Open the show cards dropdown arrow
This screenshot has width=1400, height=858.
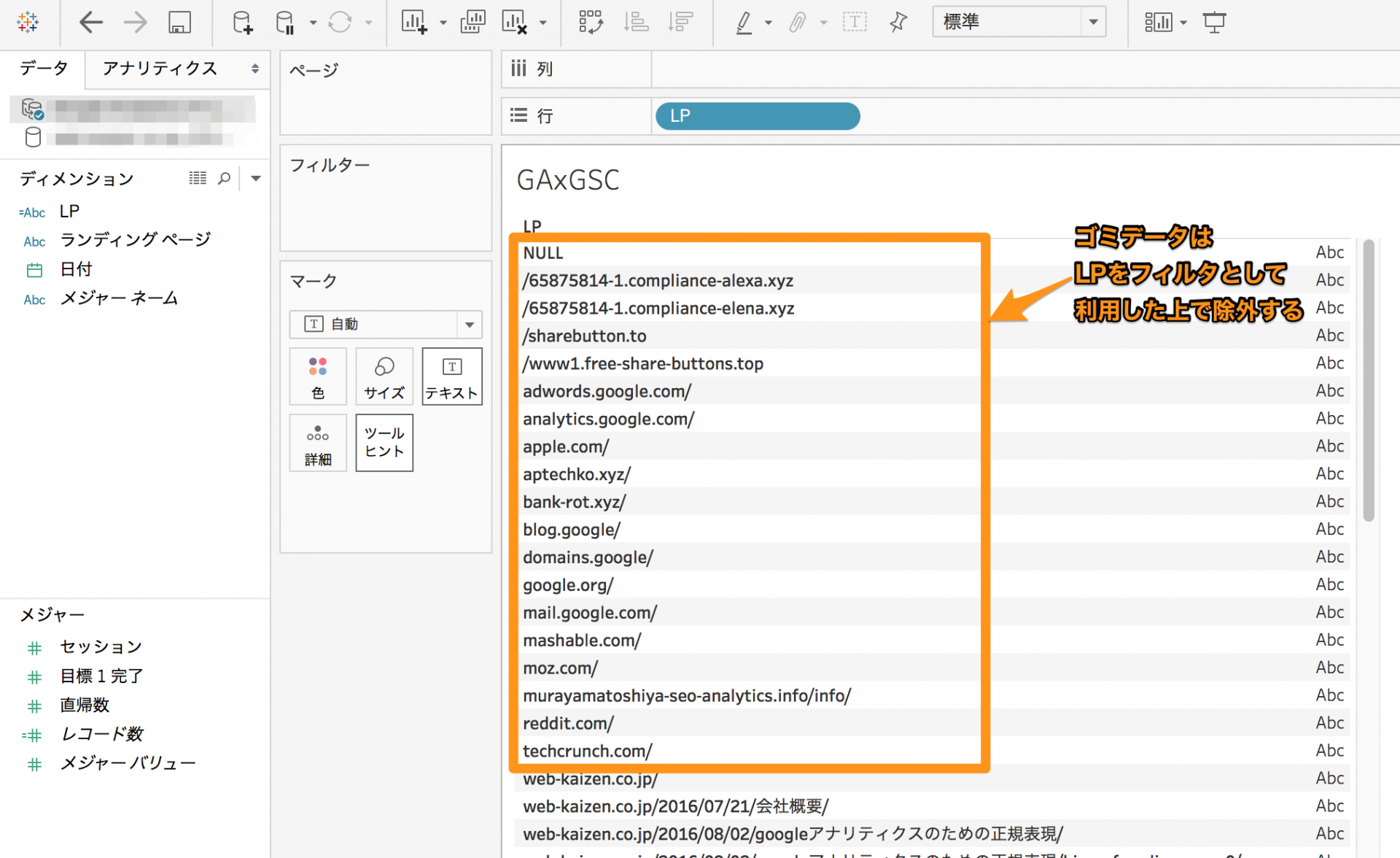[1183, 23]
